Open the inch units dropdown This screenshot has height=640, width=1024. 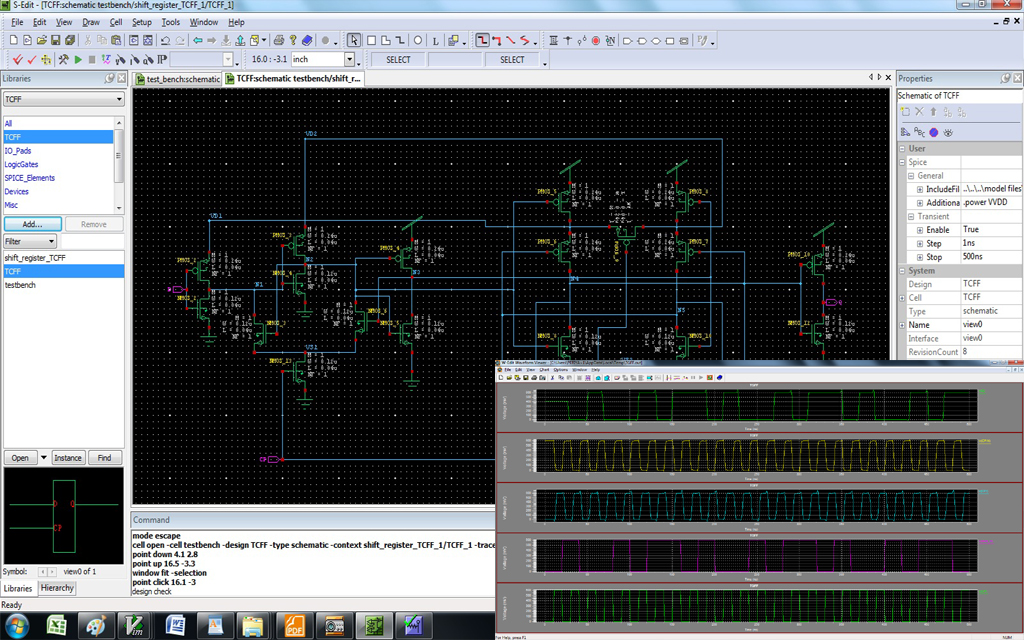pyautogui.click(x=349, y=59)
